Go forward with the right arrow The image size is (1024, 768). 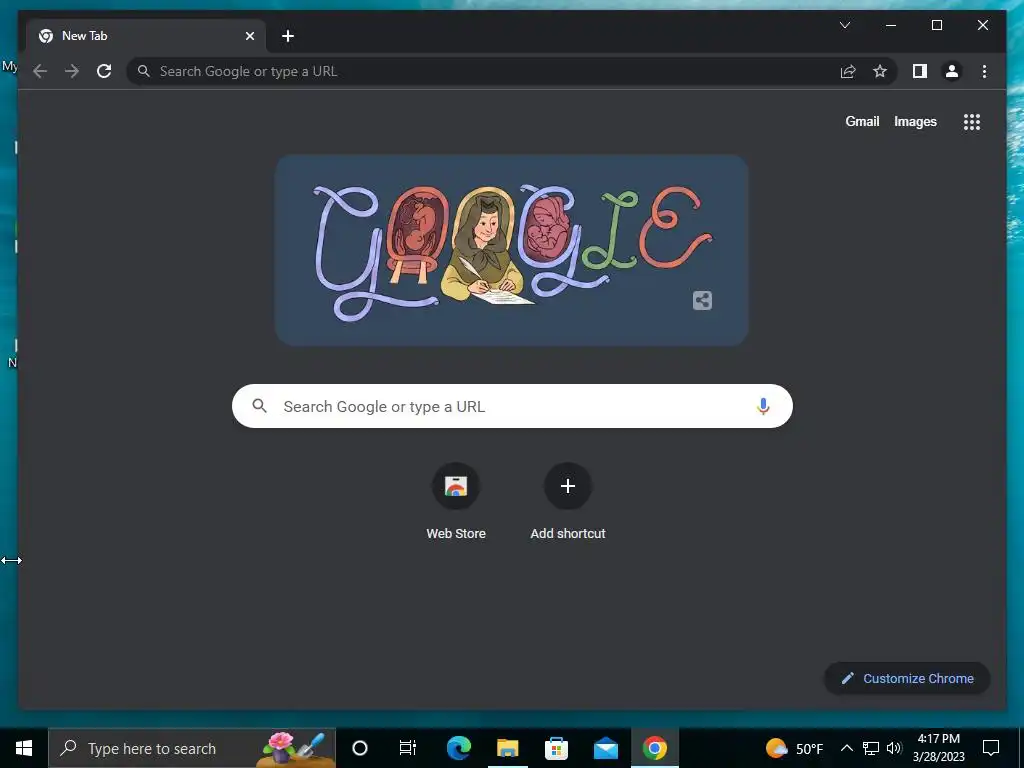[72, 71]
